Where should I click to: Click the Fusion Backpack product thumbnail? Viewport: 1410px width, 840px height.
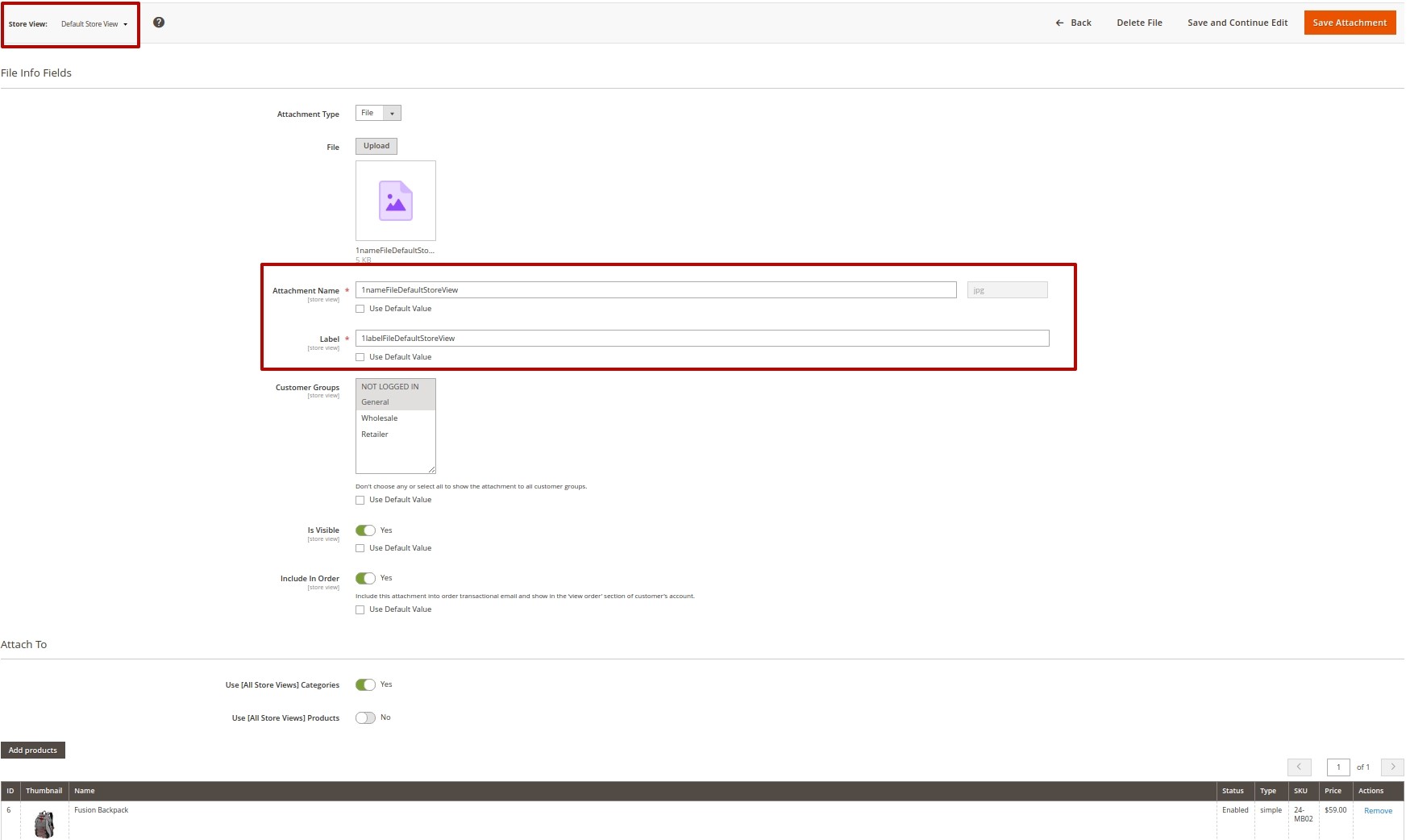coord(44,824)
